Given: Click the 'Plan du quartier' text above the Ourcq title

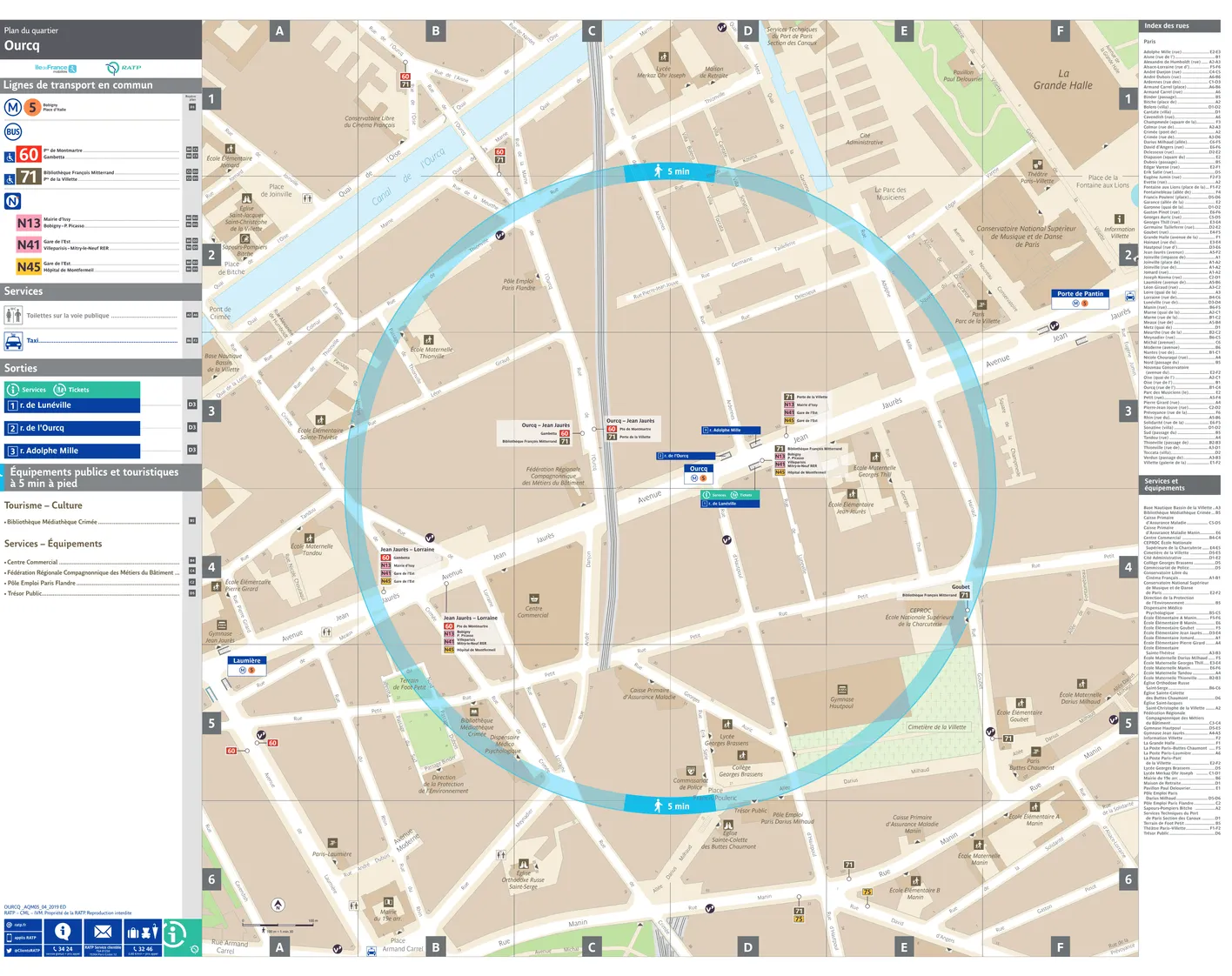Looking at the screenshot, I should [31, 30].
